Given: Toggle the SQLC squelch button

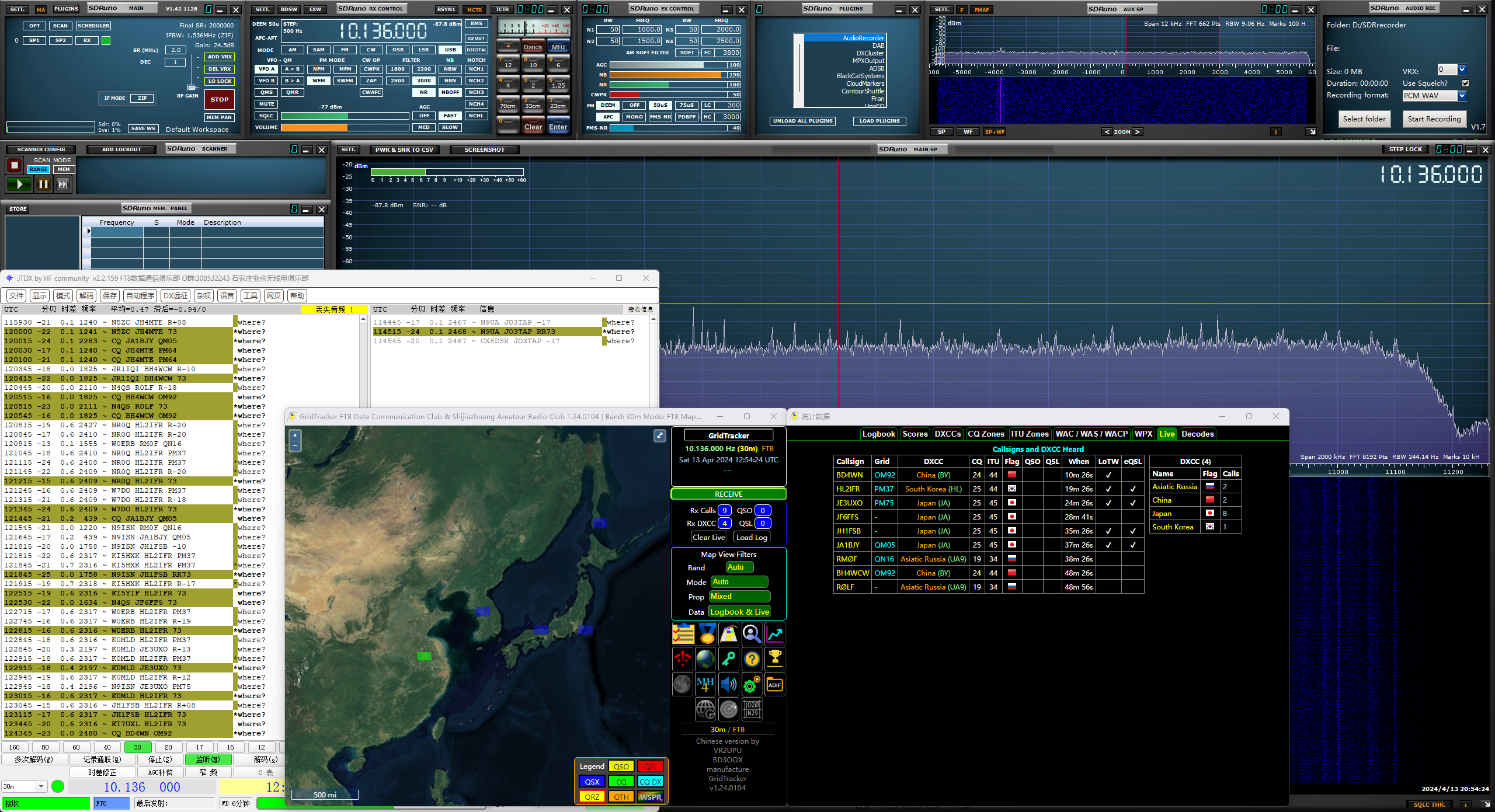Looking at the screenshot, I should [266, 116].
